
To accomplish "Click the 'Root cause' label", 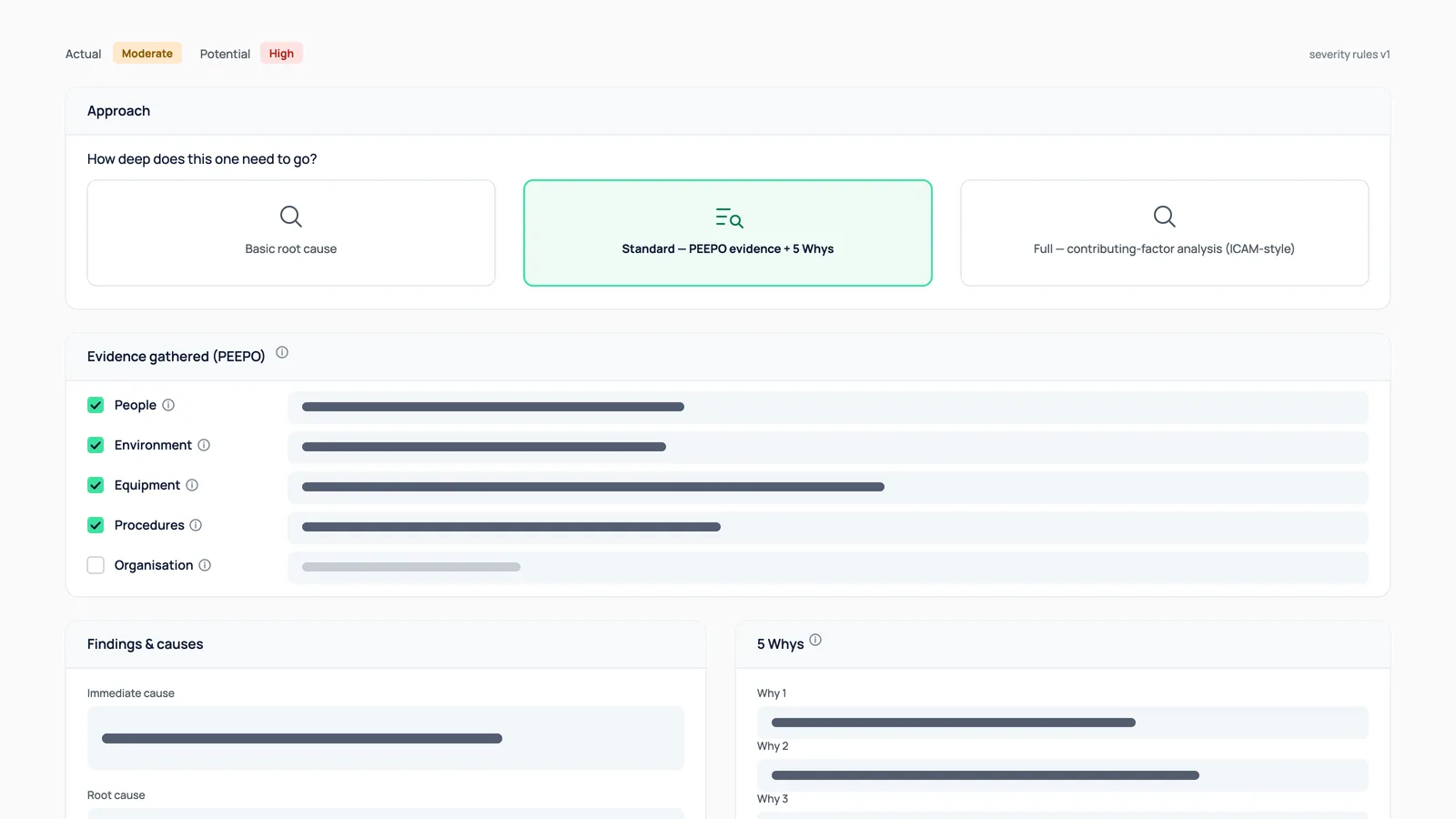I will pyautogui.click(x=116, y=795).
